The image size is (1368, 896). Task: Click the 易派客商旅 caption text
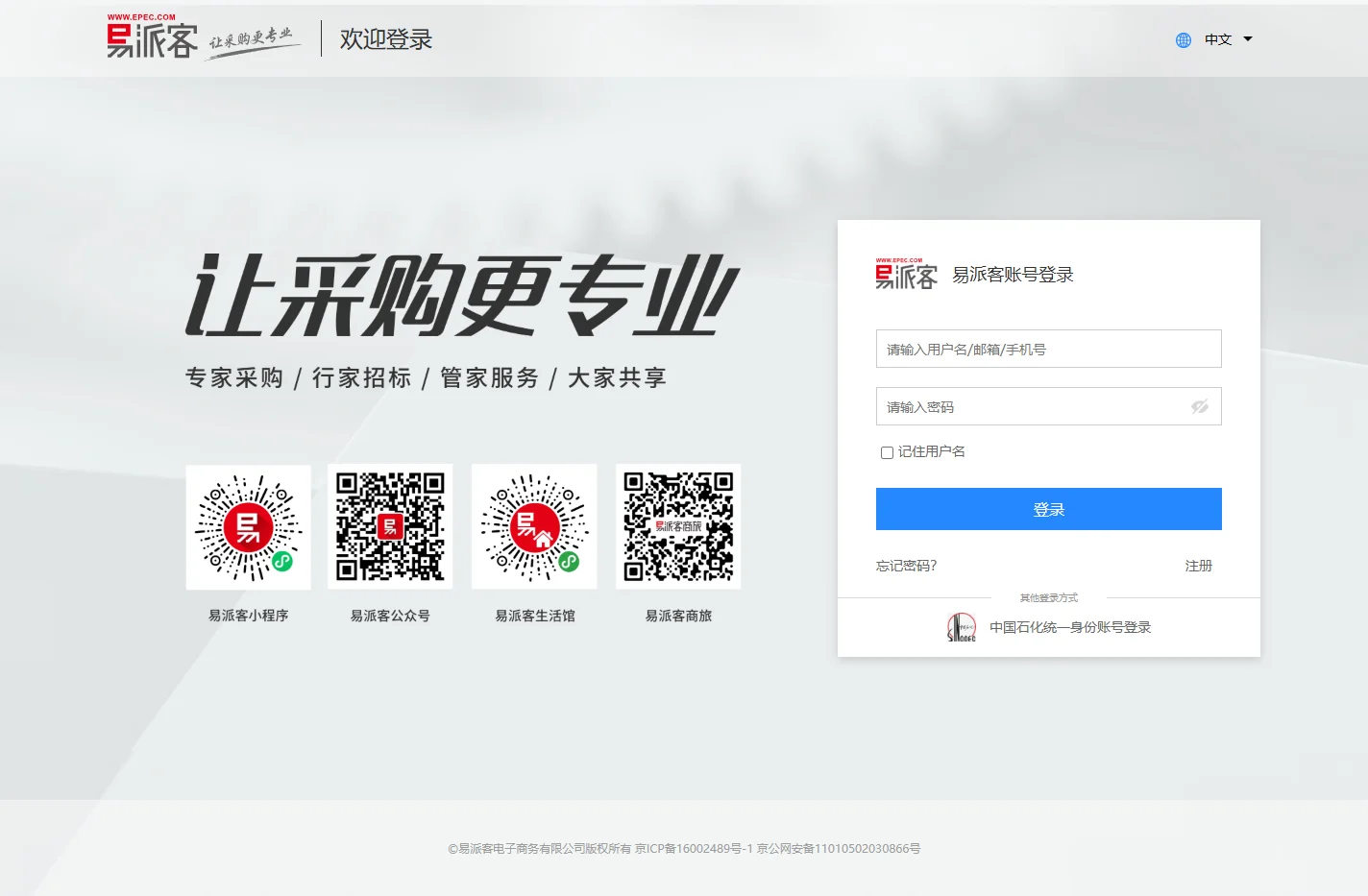pyautogui.click(x=678, y=616)
